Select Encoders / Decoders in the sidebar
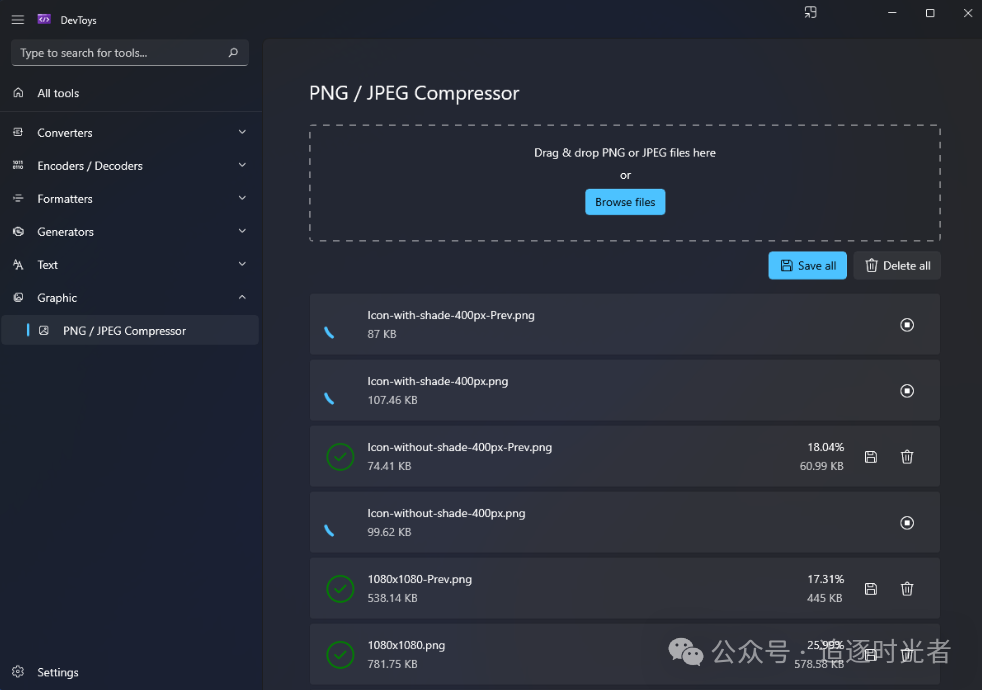This screenshot has height=690, width=982. [130, 165]
